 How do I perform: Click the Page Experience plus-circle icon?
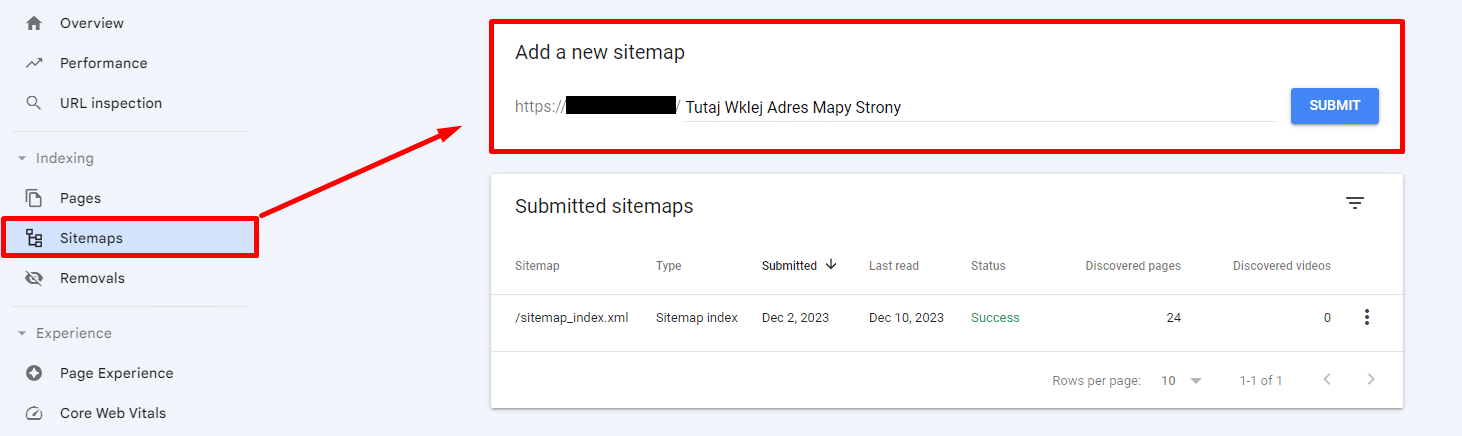pyautogui.click(x=34, y=373)
